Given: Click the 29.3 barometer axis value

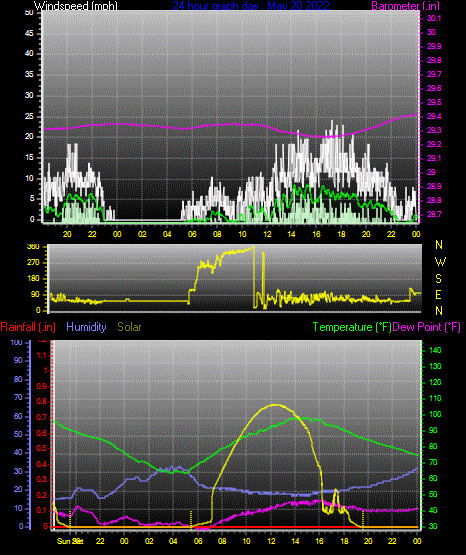Looking at the screenshot, I should pyautogui.click(x=434, y=130).
